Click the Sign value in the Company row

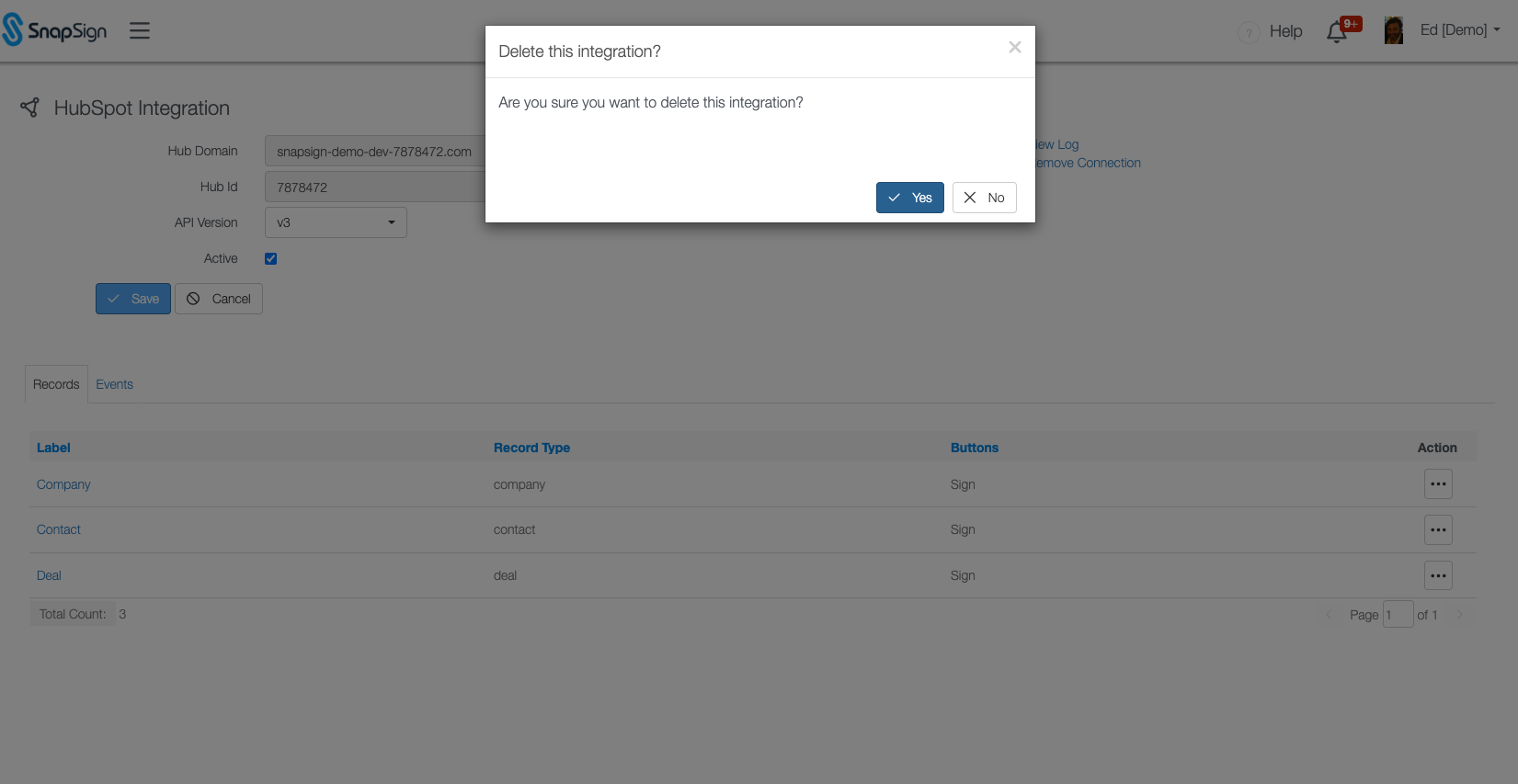[963, 484]
